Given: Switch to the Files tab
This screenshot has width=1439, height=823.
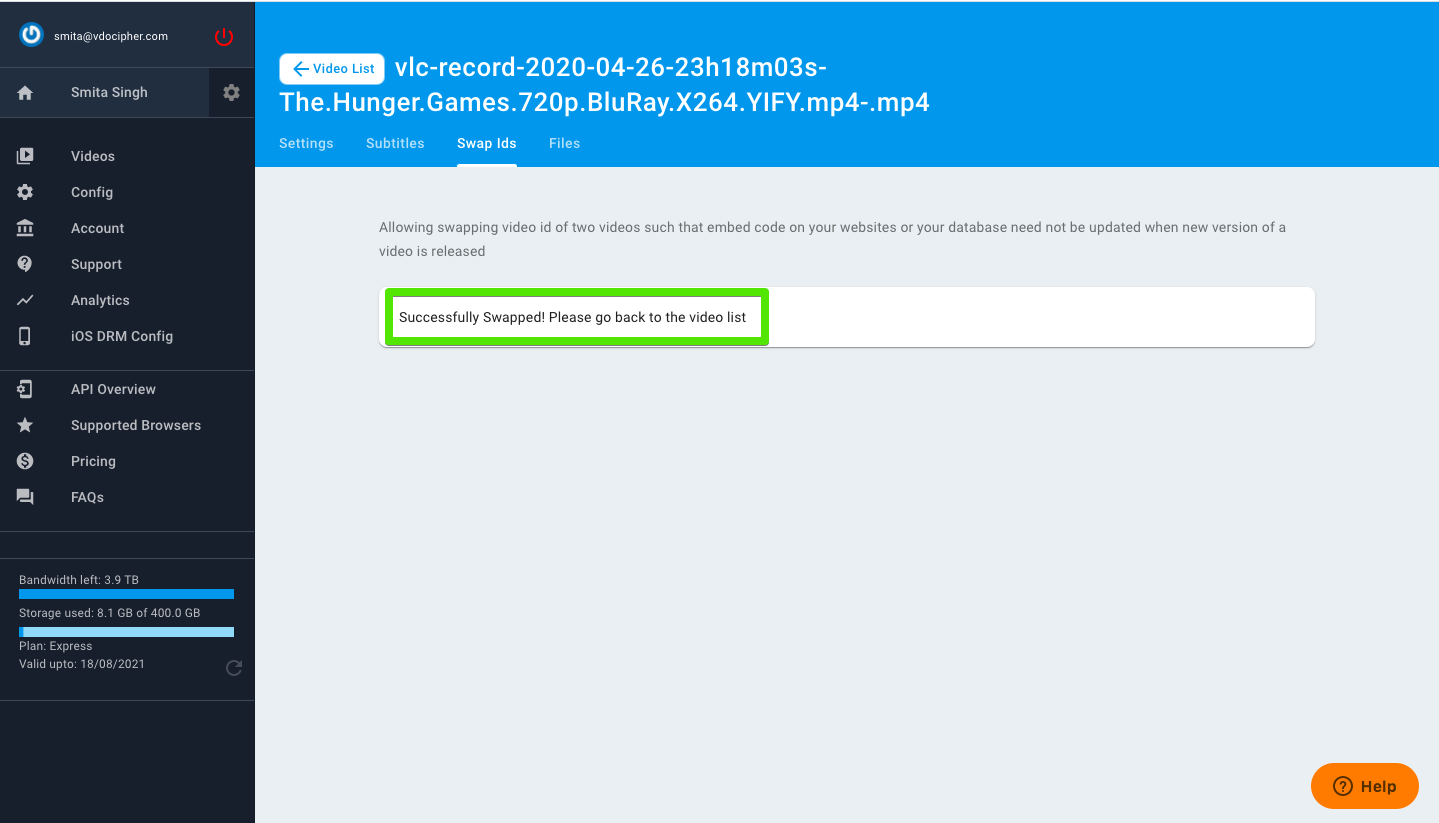Looking at the screenshot, I should (564, 143).
